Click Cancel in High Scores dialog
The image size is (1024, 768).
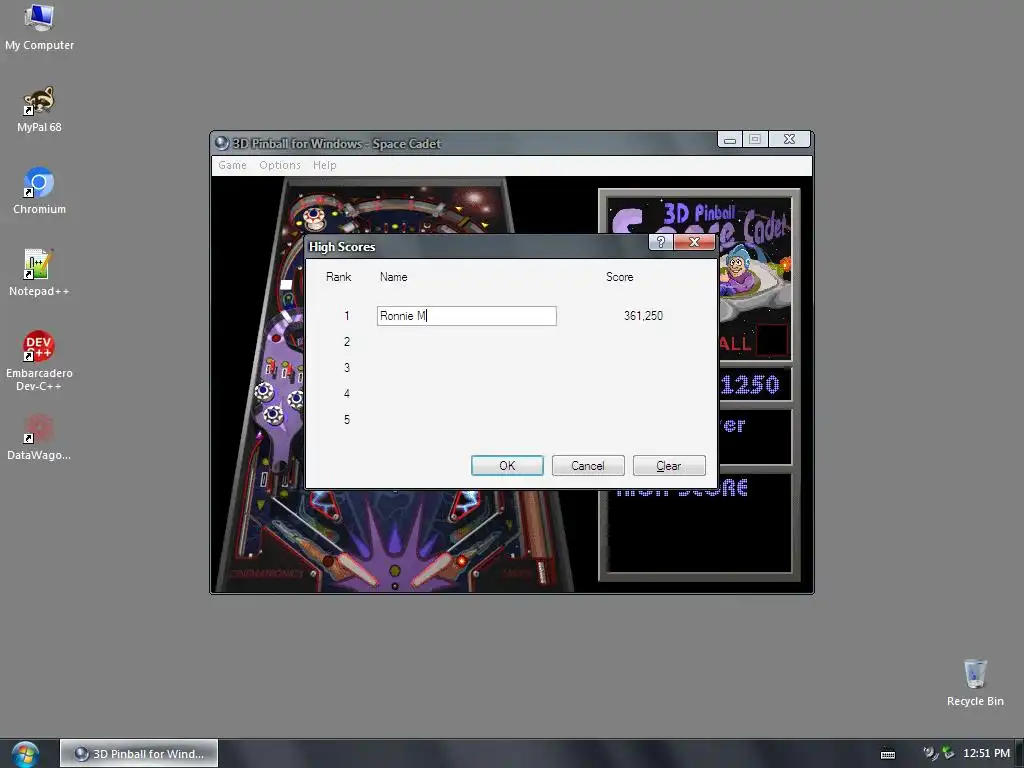pos(588,466)
